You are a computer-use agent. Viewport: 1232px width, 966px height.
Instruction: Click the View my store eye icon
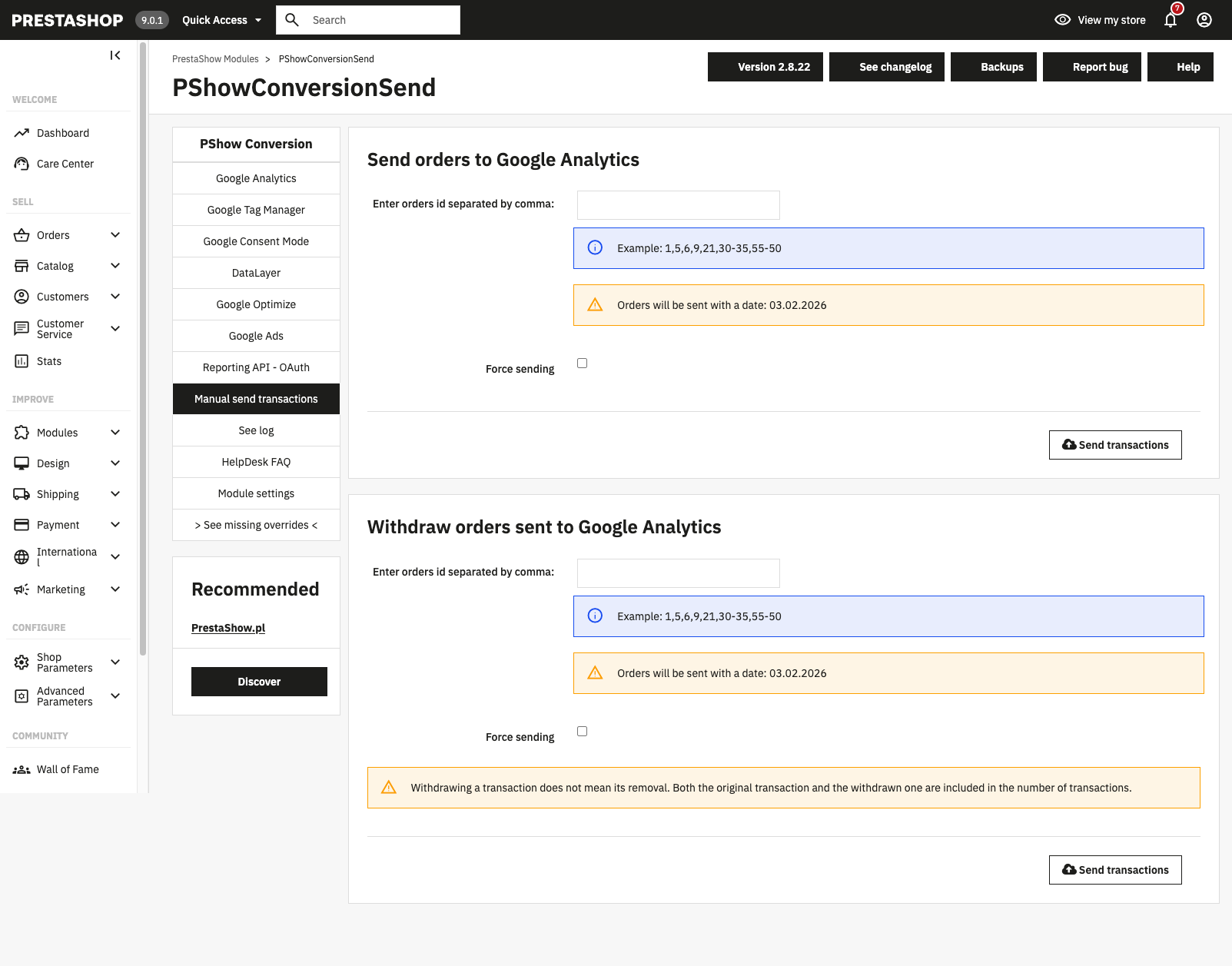coord(1062,20)
